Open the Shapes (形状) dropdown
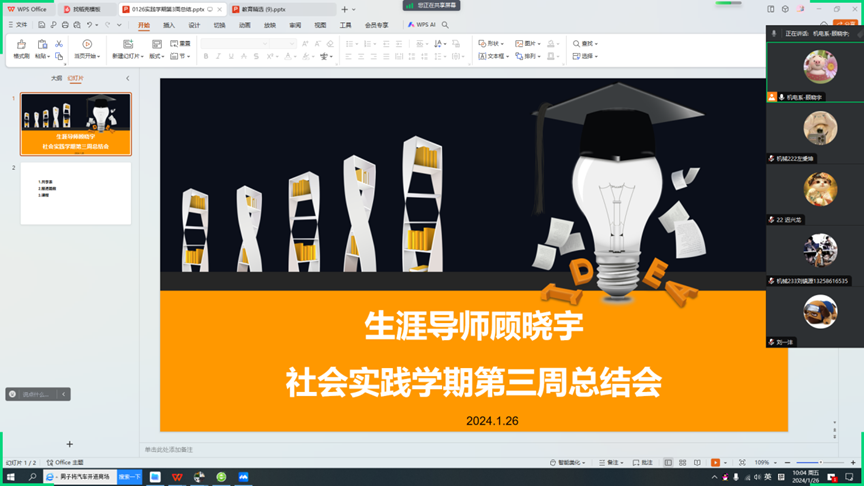The image size is (864, 486). [490, 44]
